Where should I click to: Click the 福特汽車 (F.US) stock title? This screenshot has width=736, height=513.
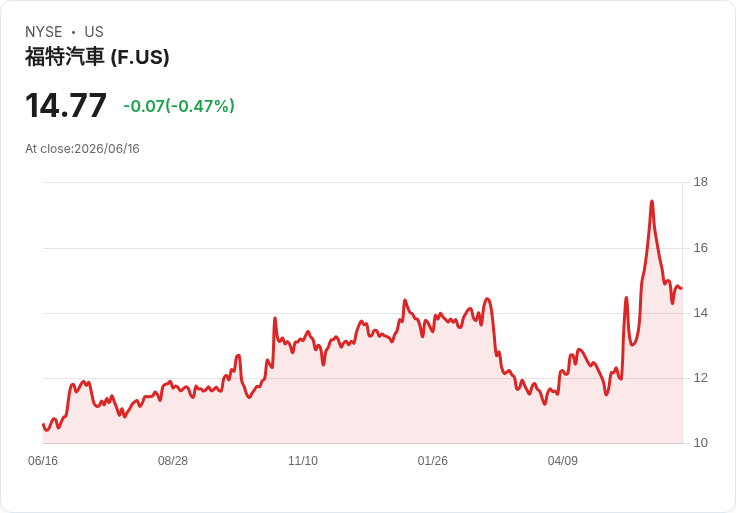click(97, 57)
